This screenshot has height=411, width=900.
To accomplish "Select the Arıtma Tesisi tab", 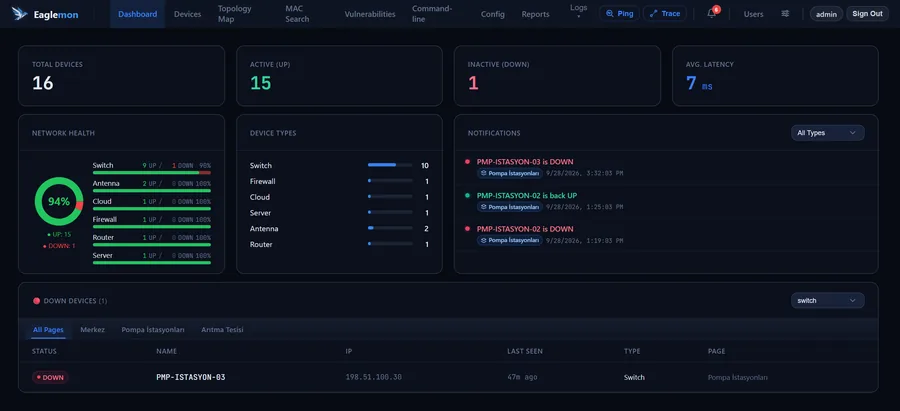I will 222,330.
